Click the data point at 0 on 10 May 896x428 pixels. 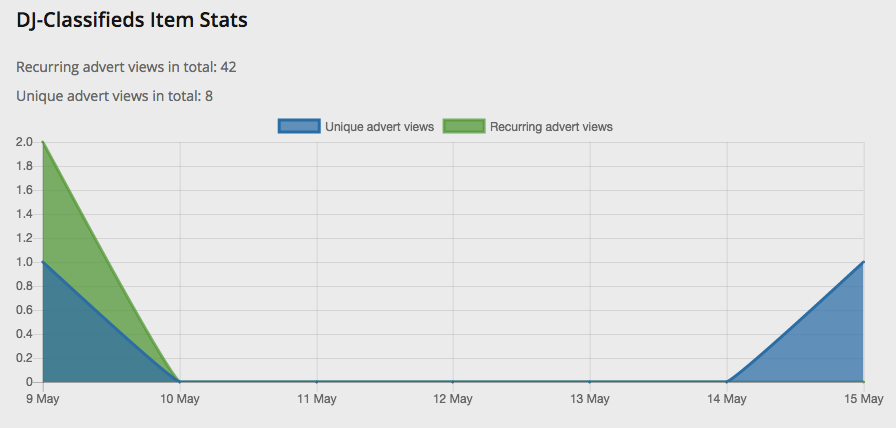coord(180,382)
